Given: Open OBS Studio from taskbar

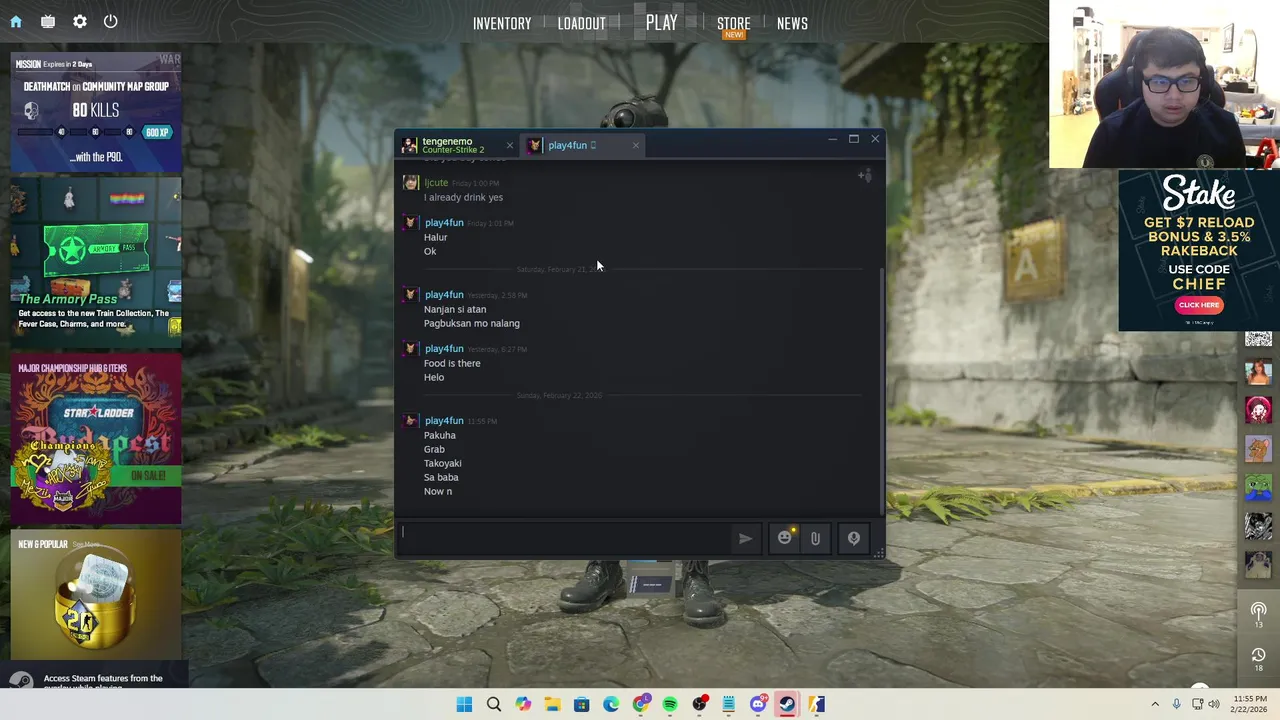Looking at the screenshot, I should (699, 704).
